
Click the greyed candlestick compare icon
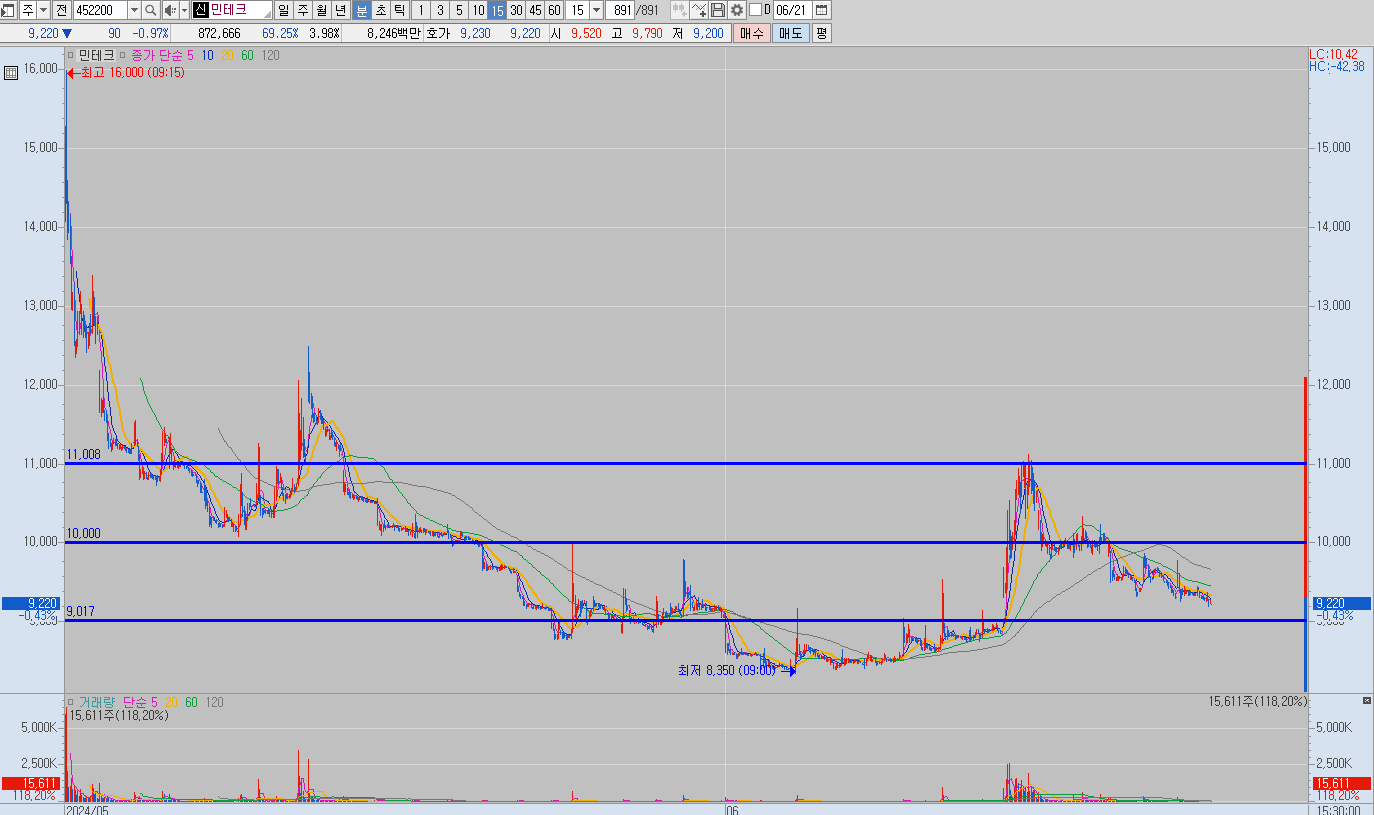point(679,10)
